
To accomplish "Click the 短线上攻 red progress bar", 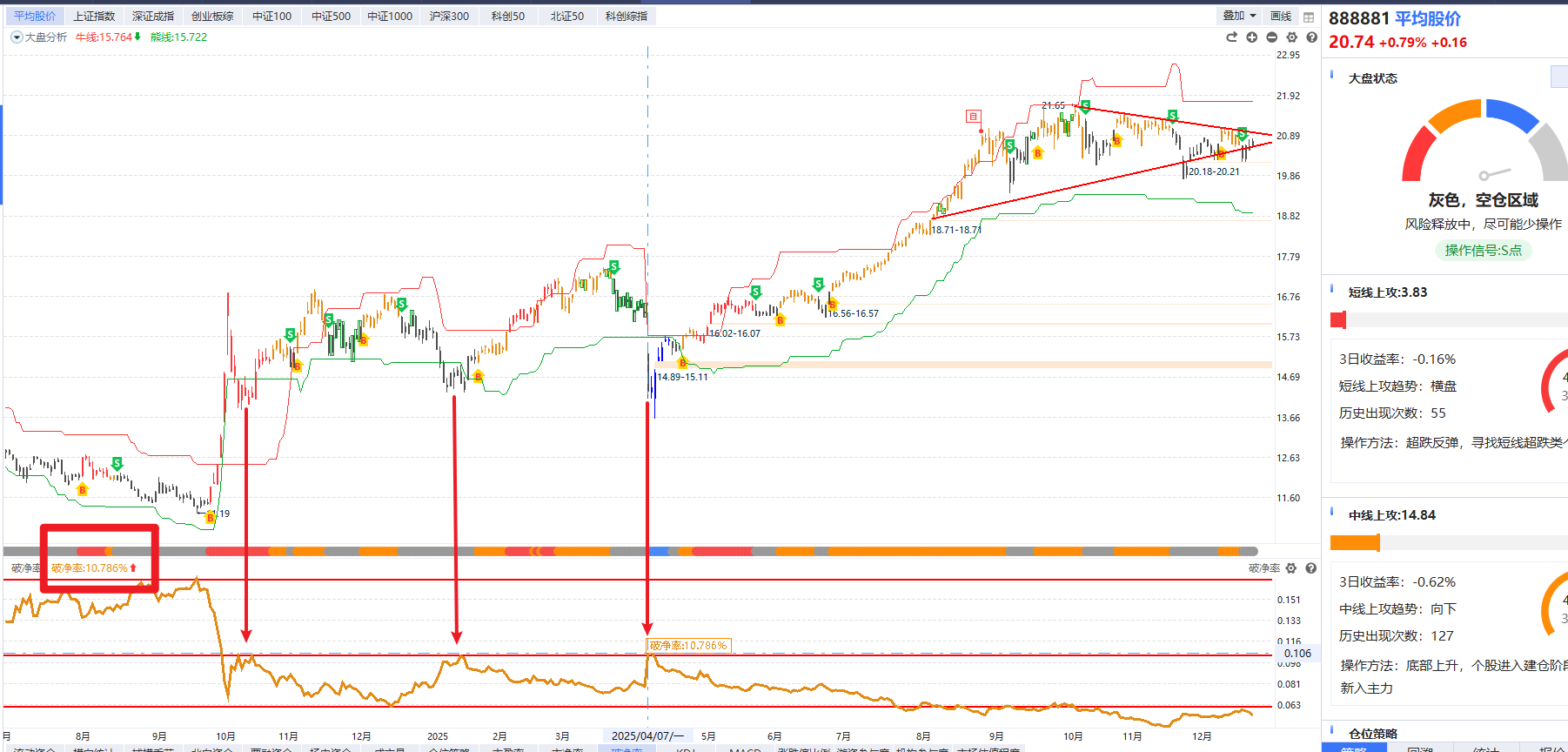I will (1338, 320).
